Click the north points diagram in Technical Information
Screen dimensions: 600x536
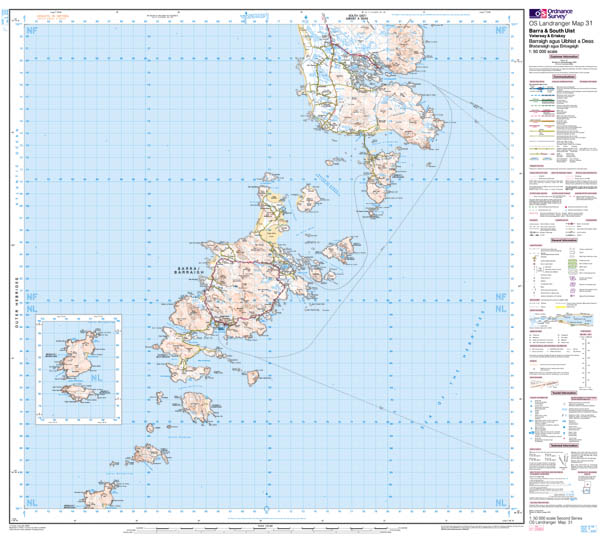pos(562,460)
